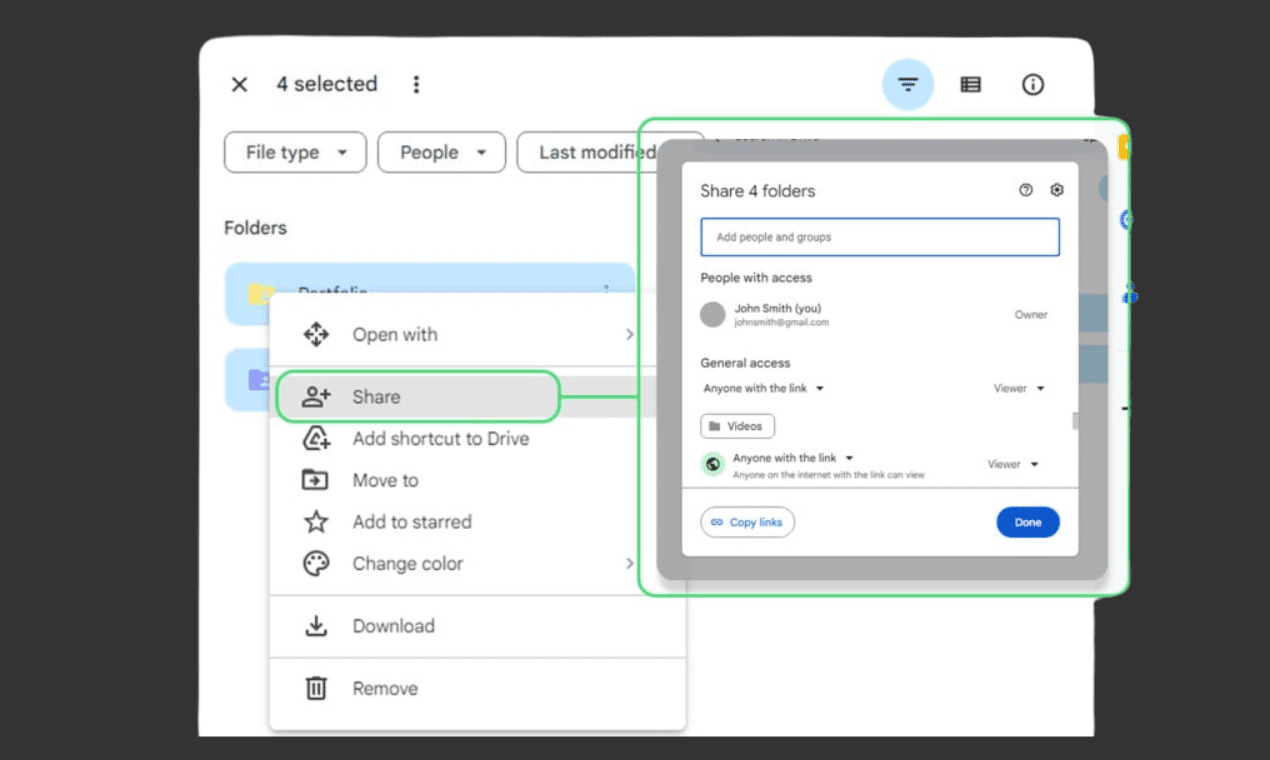
Task: Click the Copy links button
Action: 747,522
